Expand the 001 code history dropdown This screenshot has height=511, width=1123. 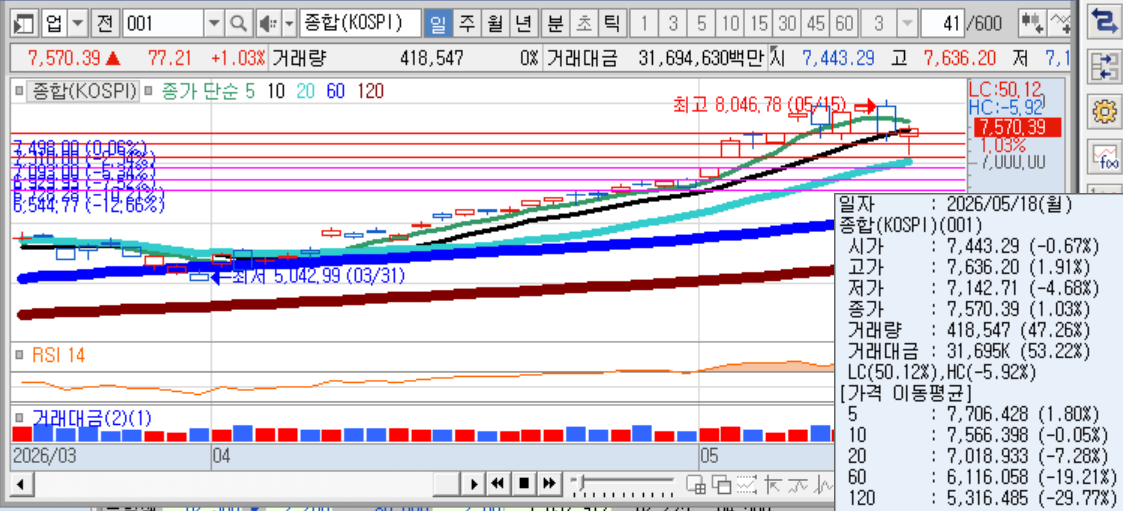tap(214, 24)
